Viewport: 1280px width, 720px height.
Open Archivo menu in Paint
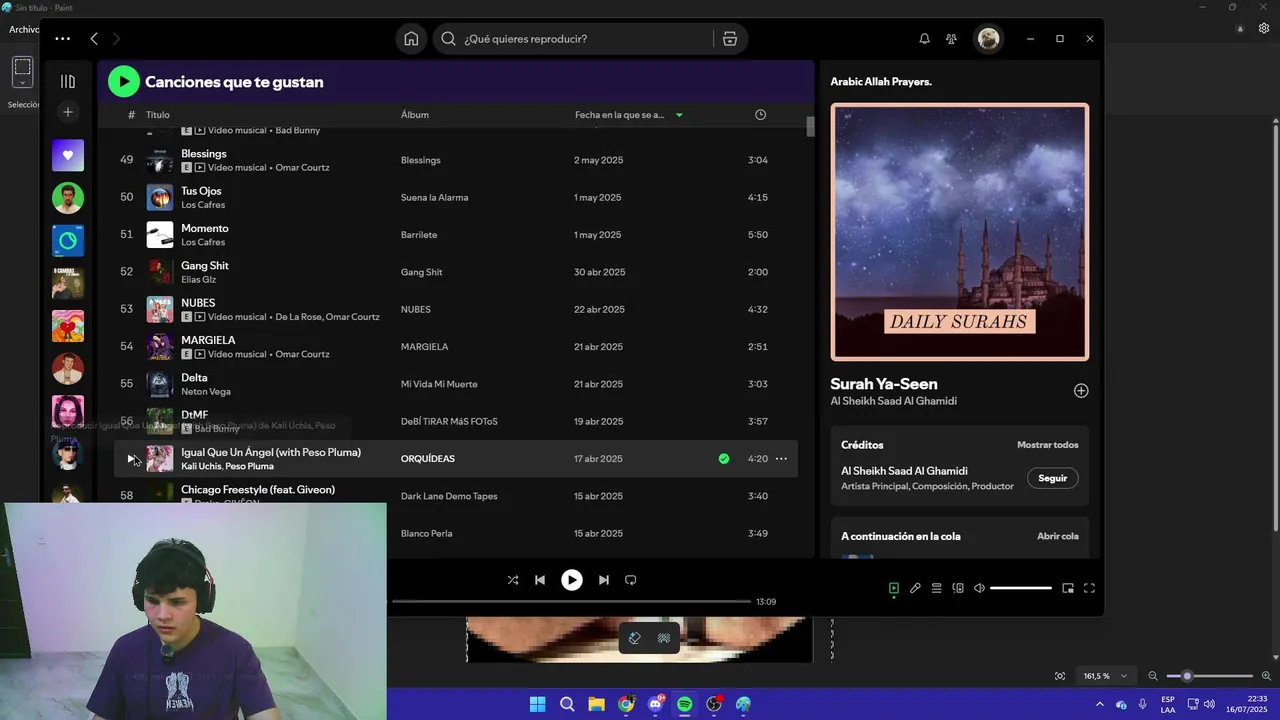[23, 30]
